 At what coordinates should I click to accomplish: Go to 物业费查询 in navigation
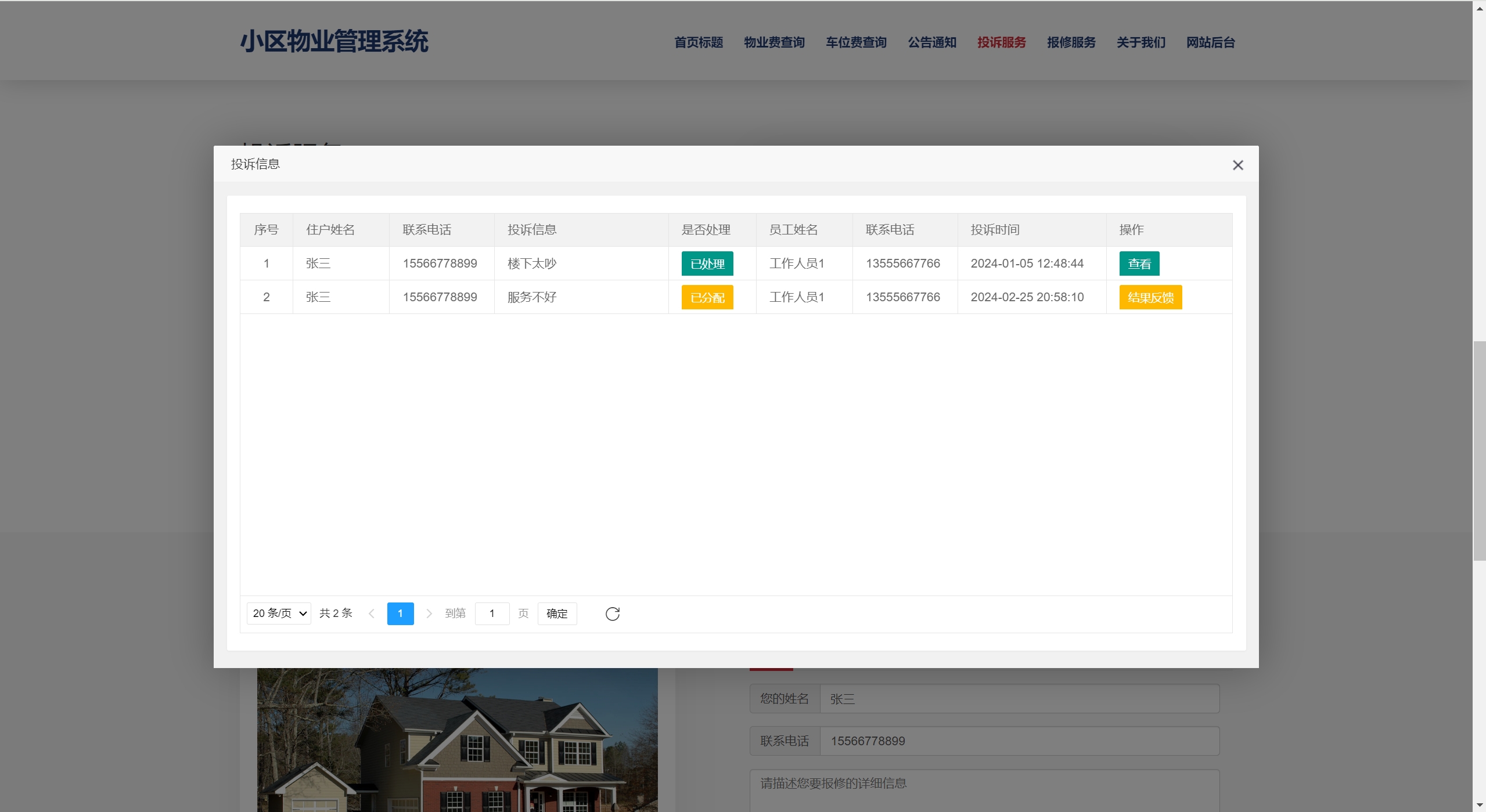point(774,42)
